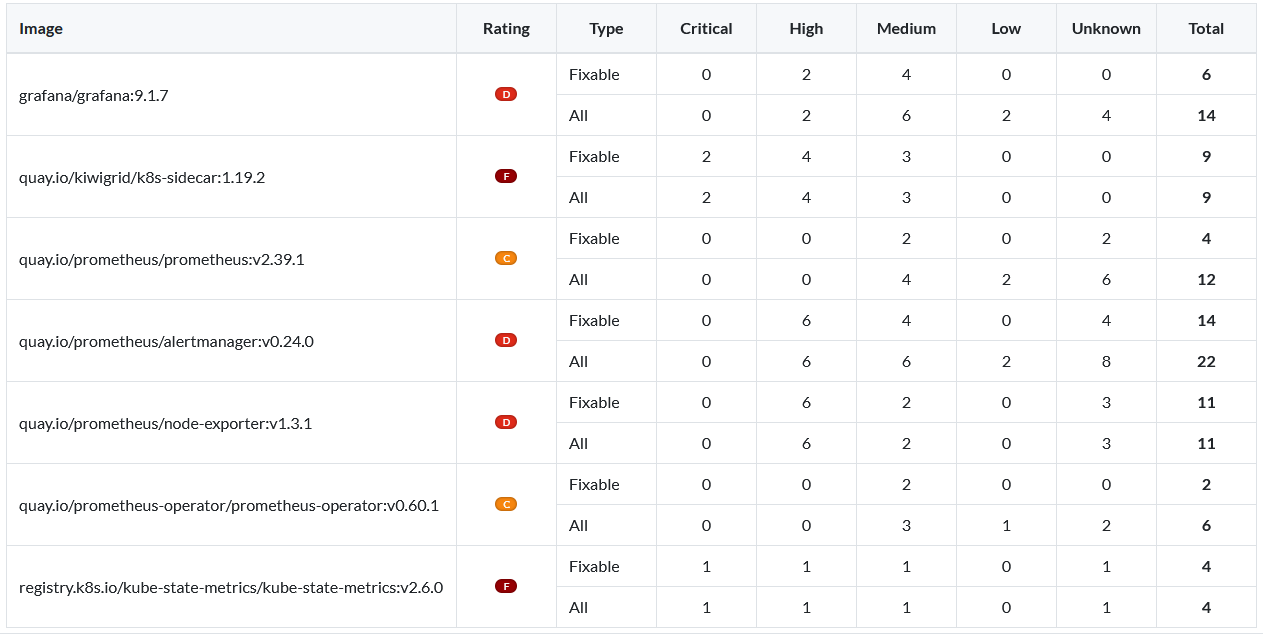Select the Unknown column header

[1106, 28]
